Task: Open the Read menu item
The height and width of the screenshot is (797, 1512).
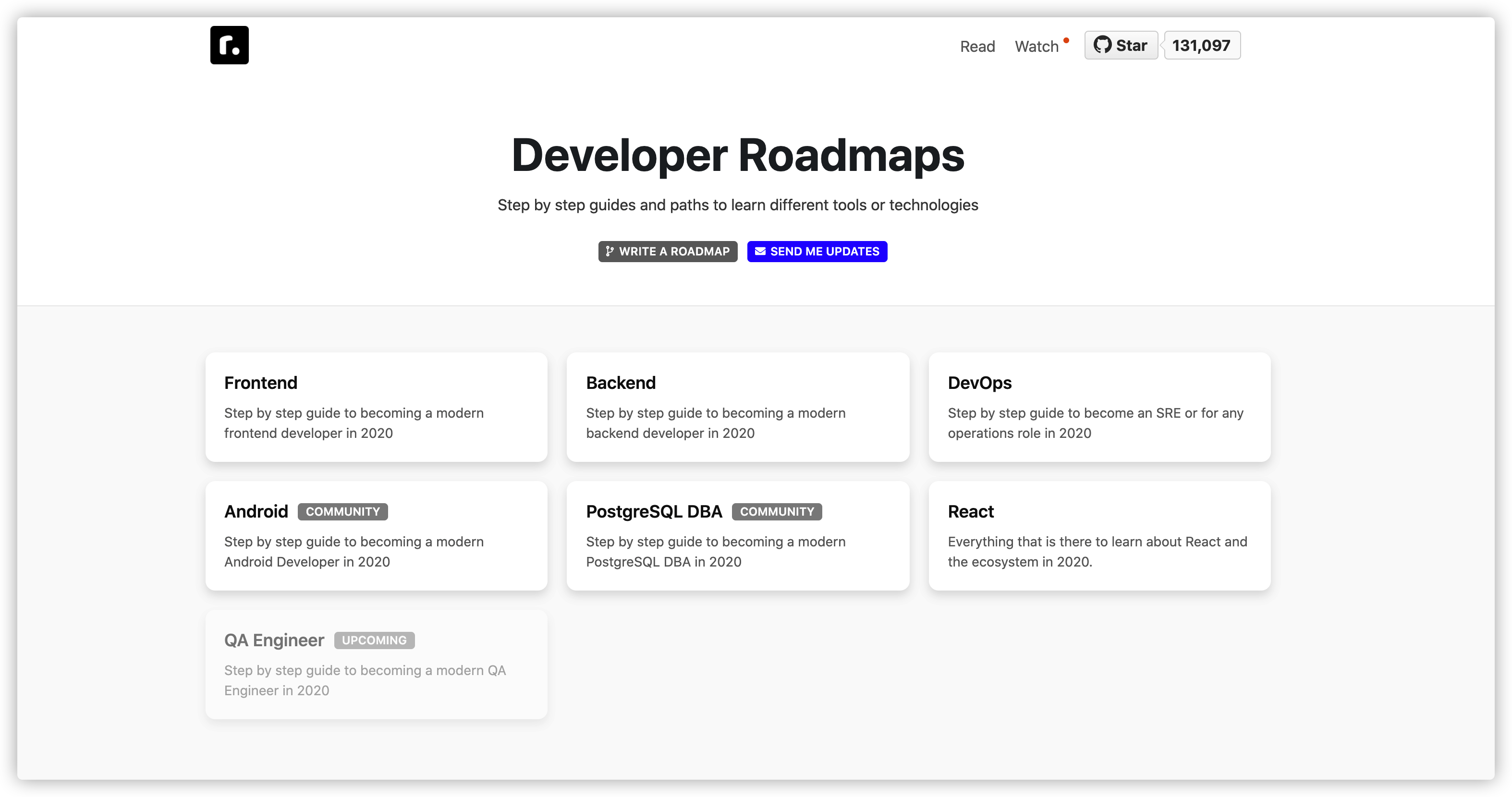Action: 977,47
